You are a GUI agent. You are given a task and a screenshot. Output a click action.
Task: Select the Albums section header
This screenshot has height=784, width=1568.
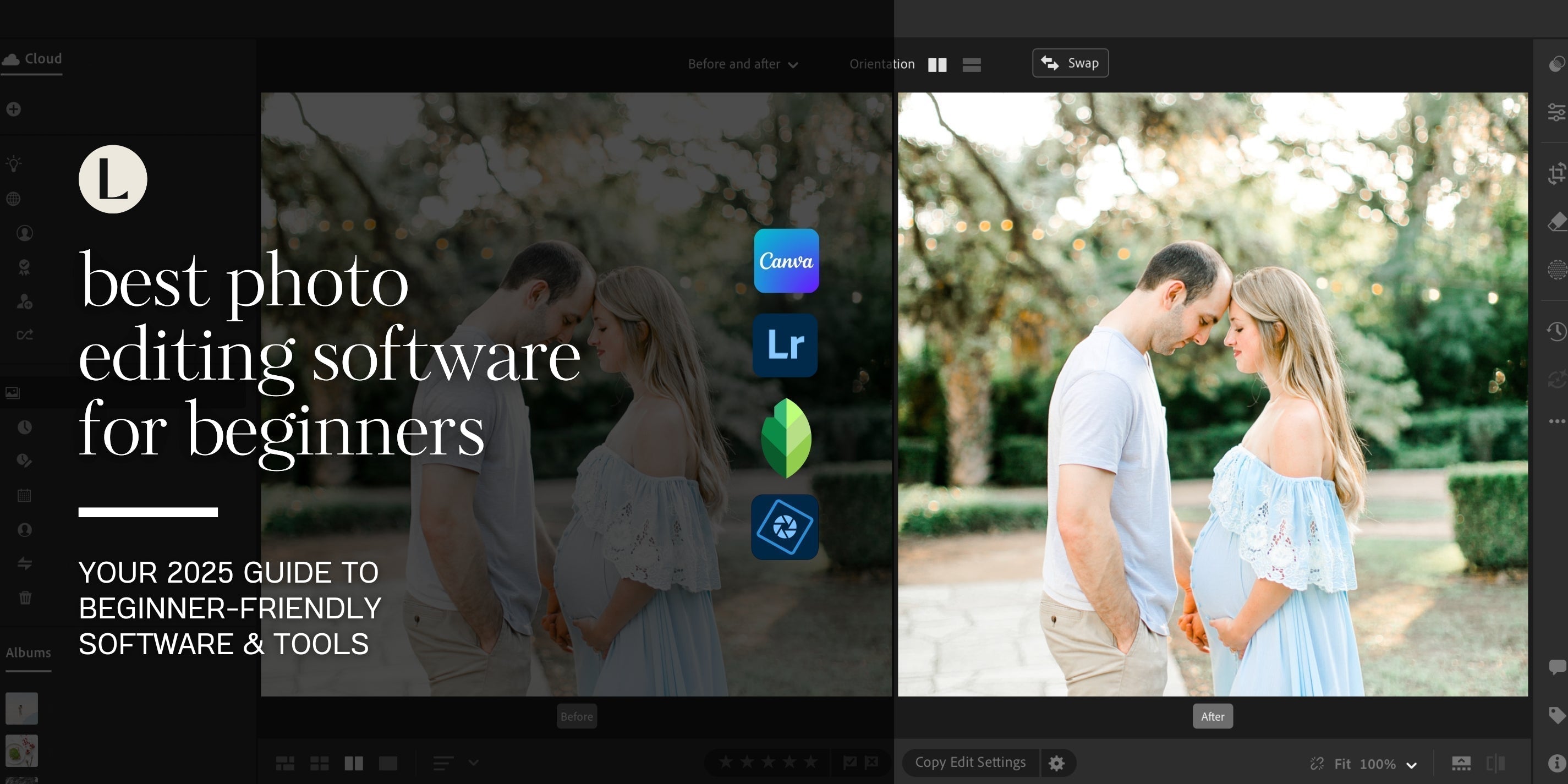(x=28, y=652)
